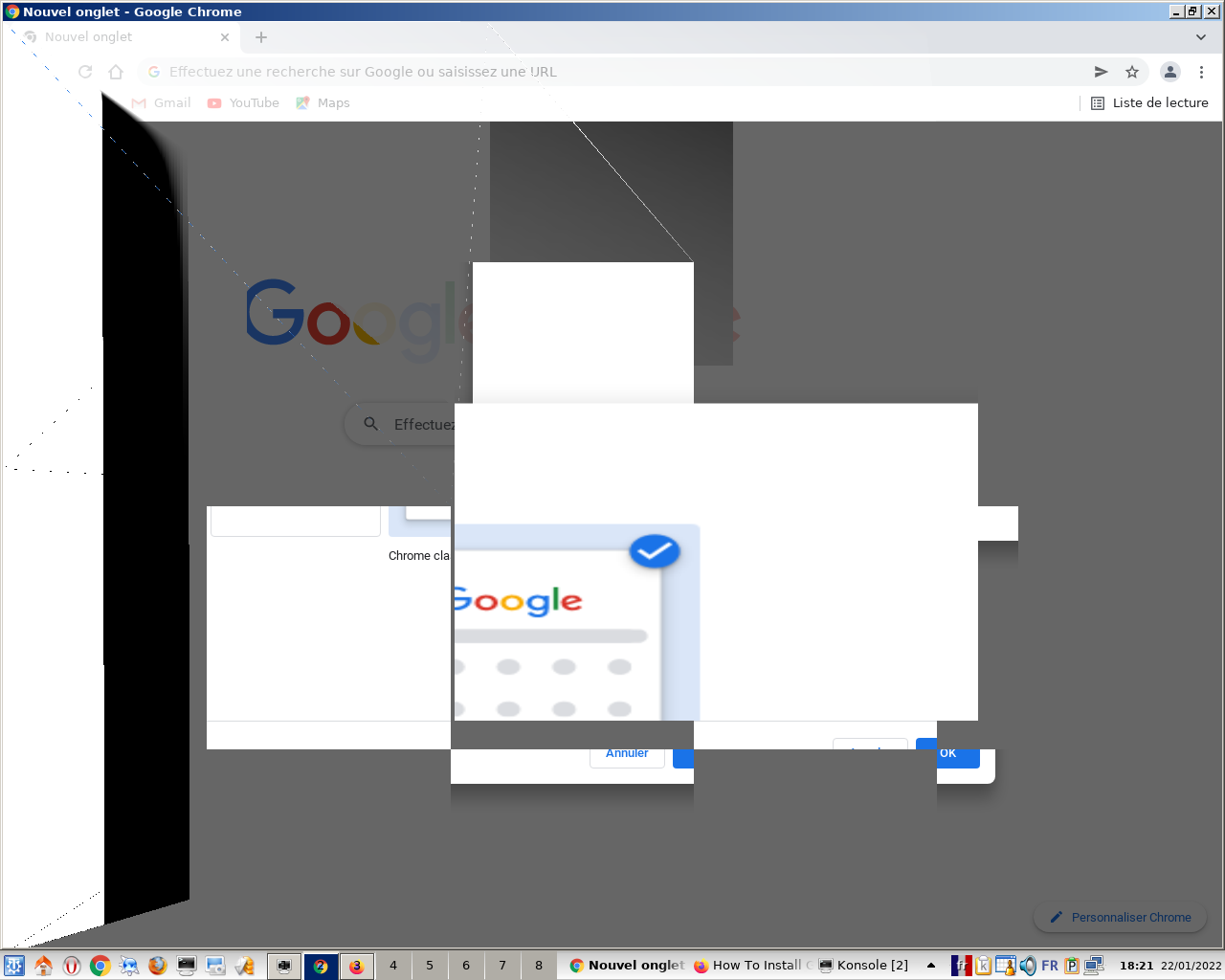Launch the terminal from the taskbar
Image resolution: width=1225 pixels, height=980 pixels.
187,966
